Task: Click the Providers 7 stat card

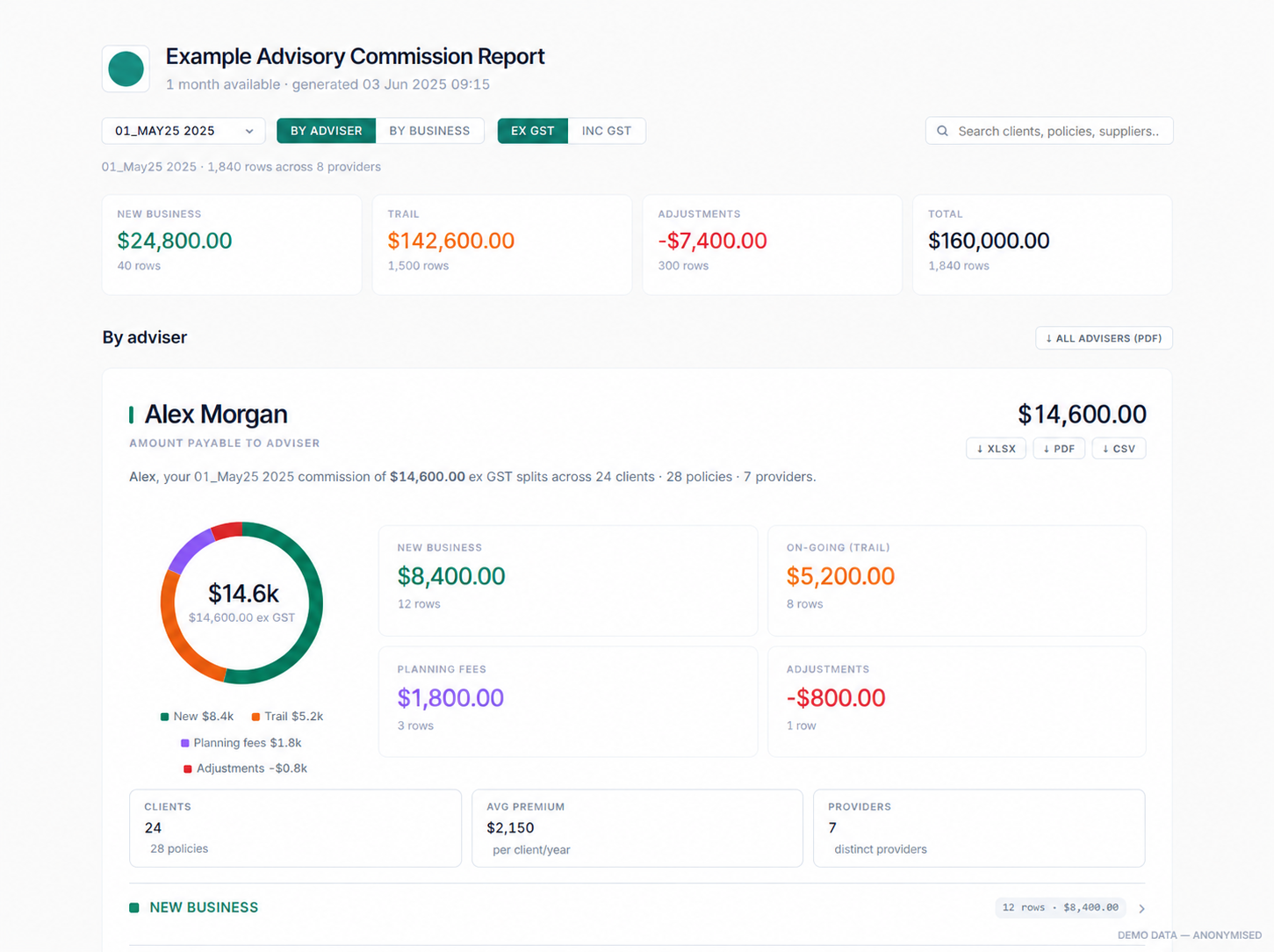Action: [x=979, y=828]
